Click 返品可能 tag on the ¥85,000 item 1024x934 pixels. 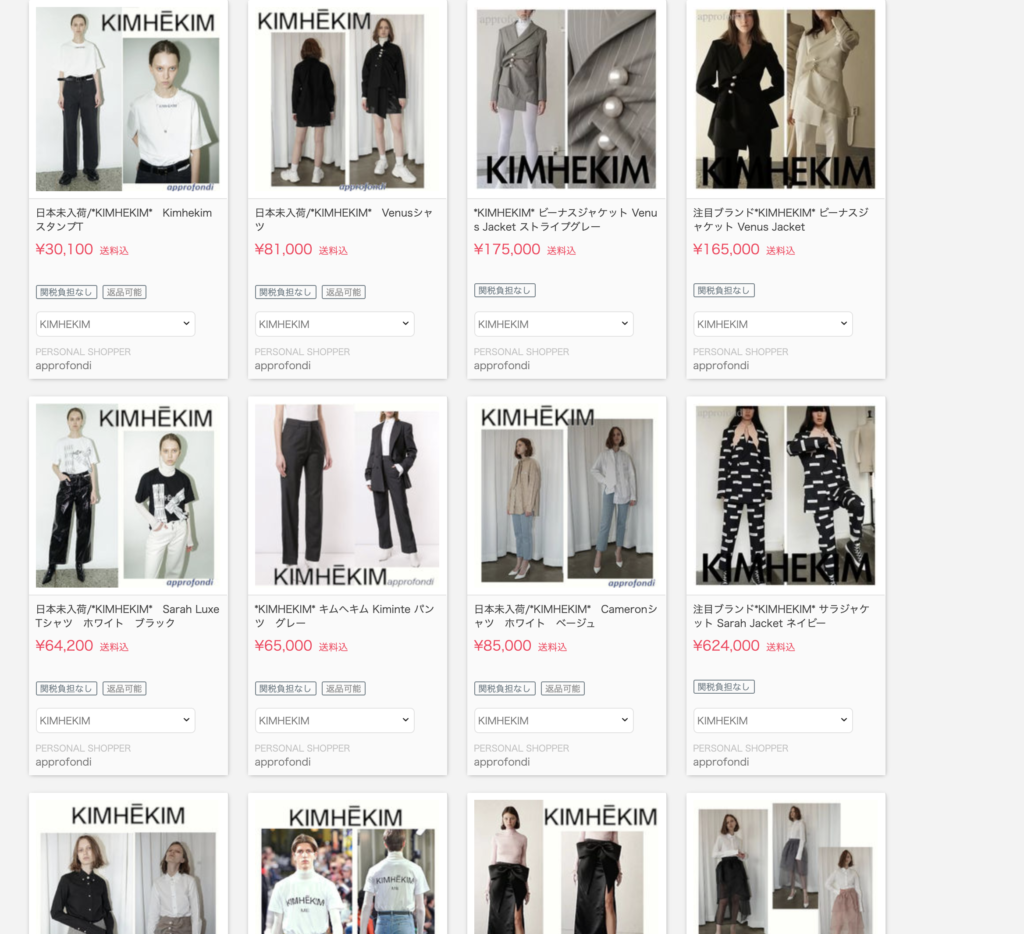563,688
